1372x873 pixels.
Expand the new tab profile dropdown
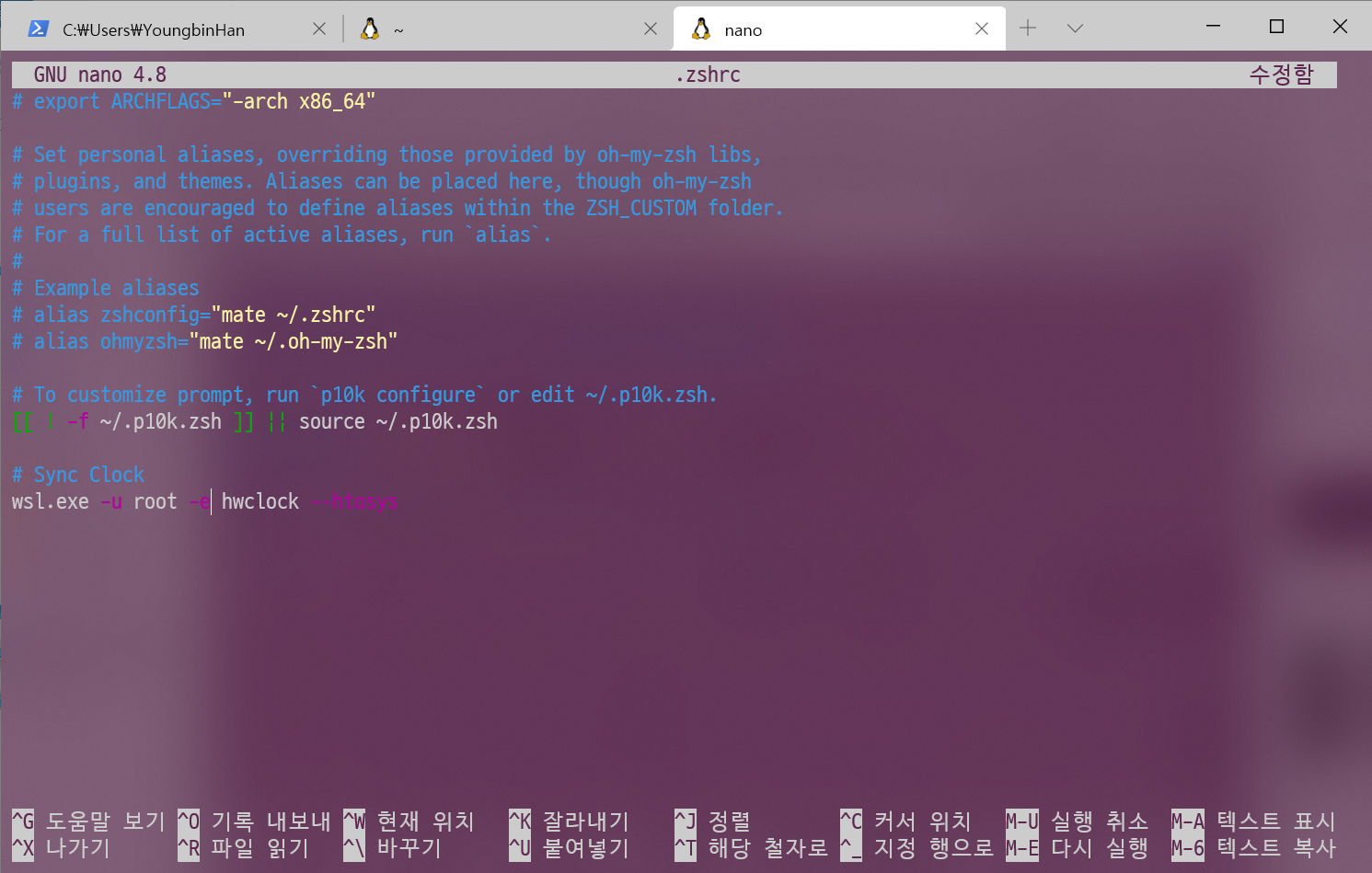[1075, 29]
